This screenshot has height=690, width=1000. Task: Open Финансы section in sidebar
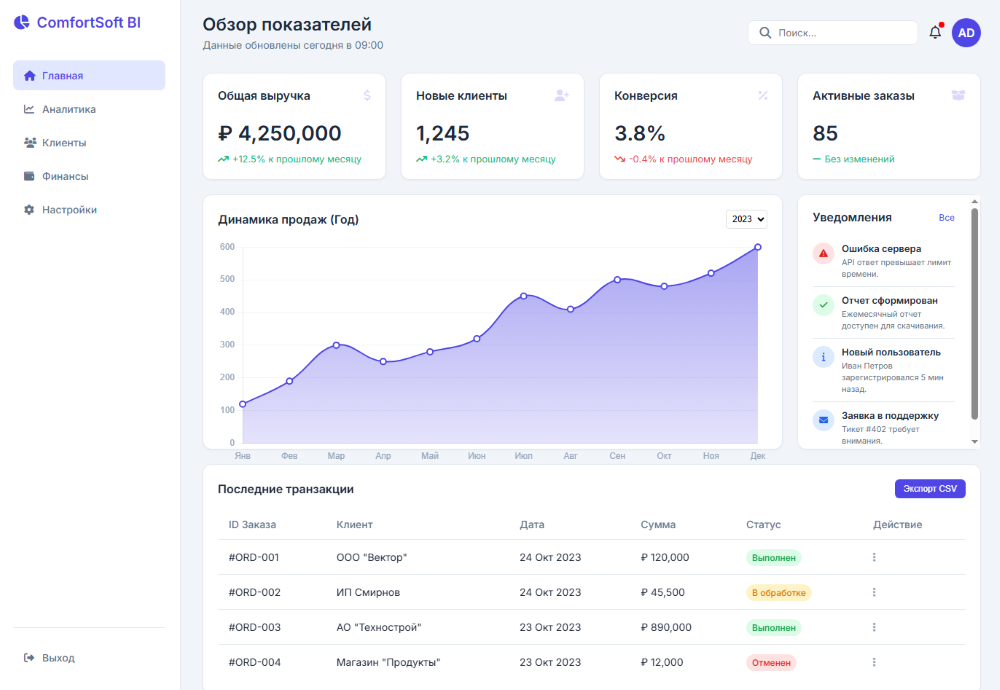65,176
